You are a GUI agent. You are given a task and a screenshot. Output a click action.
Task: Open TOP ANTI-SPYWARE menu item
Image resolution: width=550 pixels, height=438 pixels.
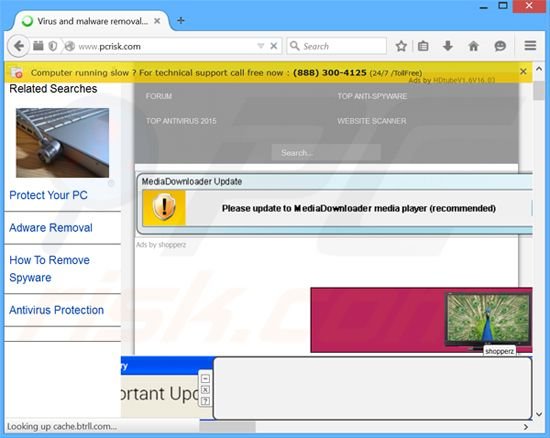tap(372, 96)
